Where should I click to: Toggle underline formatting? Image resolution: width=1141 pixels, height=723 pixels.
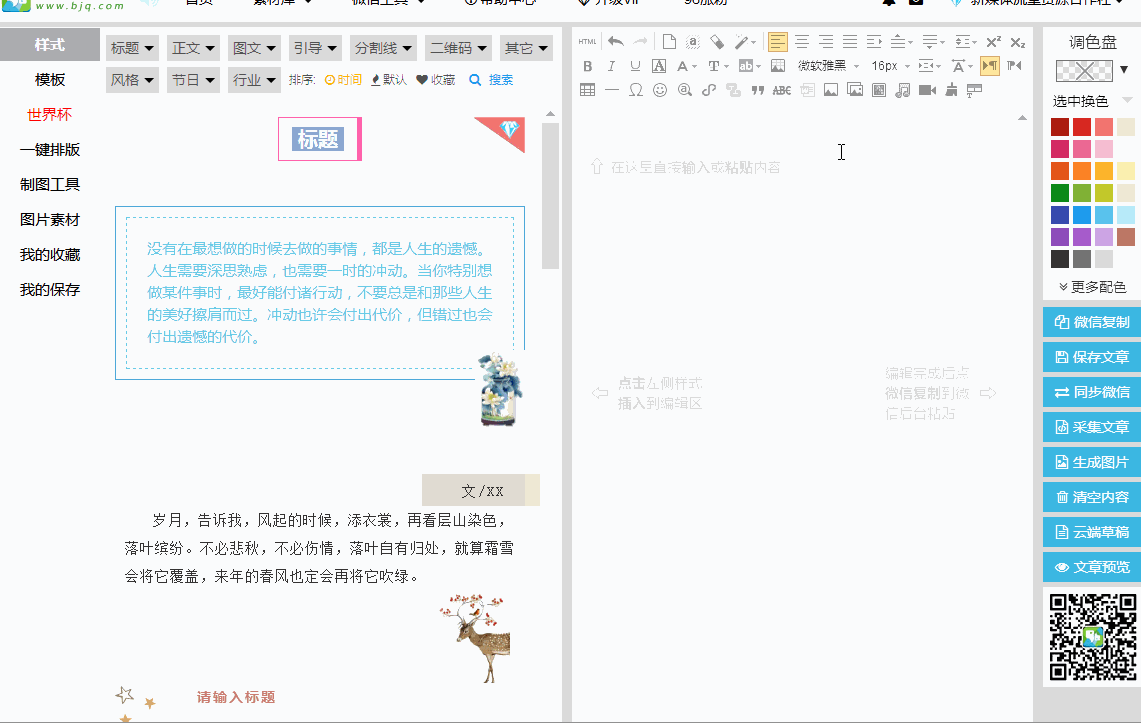coord(635,66)
